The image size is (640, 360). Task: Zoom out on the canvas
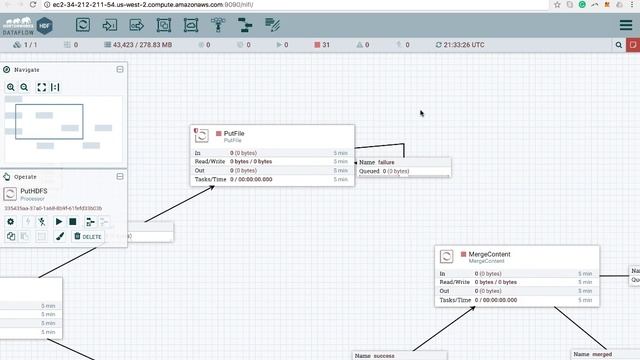(x=24, y=87)
